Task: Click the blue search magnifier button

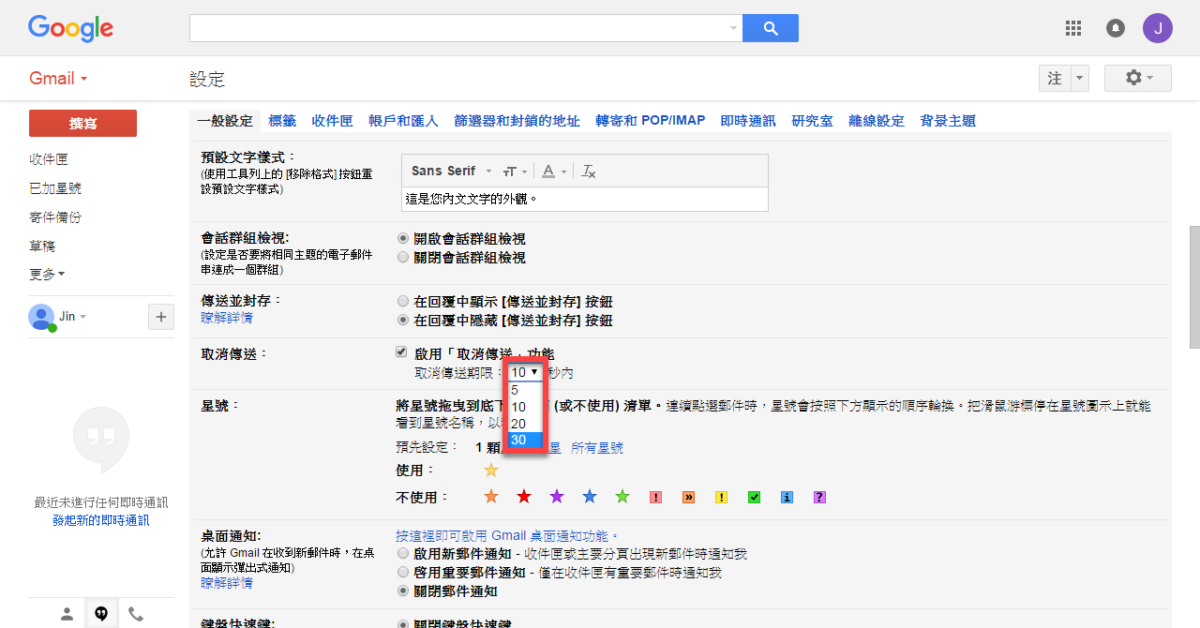Action: tap(770, 28)
